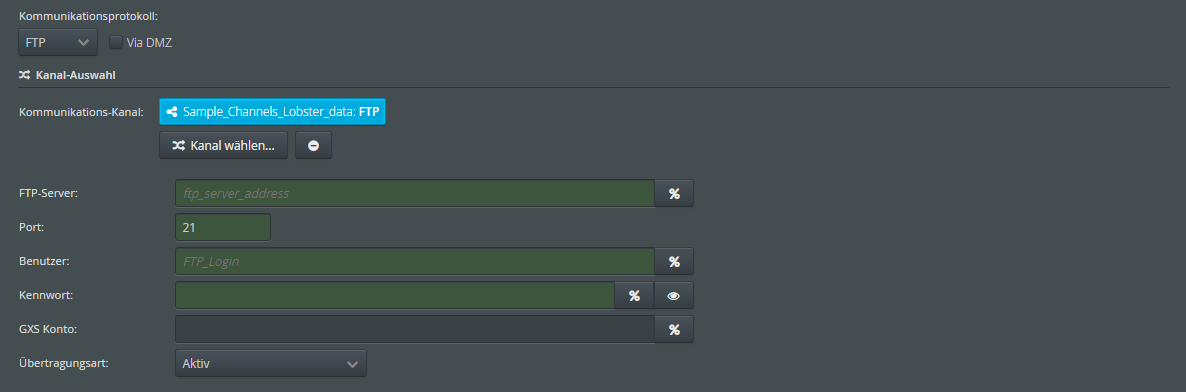Focus the GXS Konto input field
The width and height of the screenshot is (1186, 392).
[x=414, y=329]
